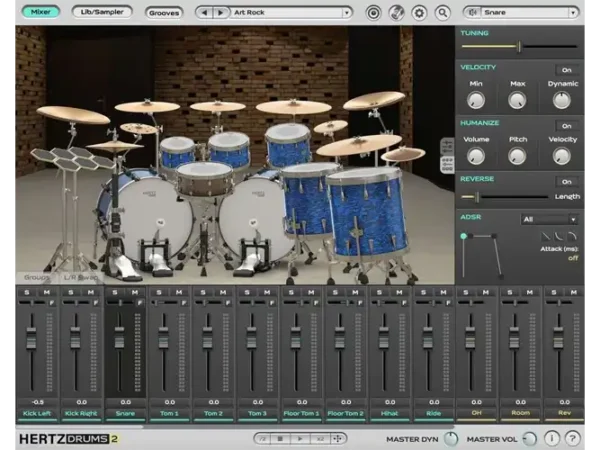Viewport: 600px width, 450px height.
Task: Click the Humanize Volume knob
Action: [476, 157]
